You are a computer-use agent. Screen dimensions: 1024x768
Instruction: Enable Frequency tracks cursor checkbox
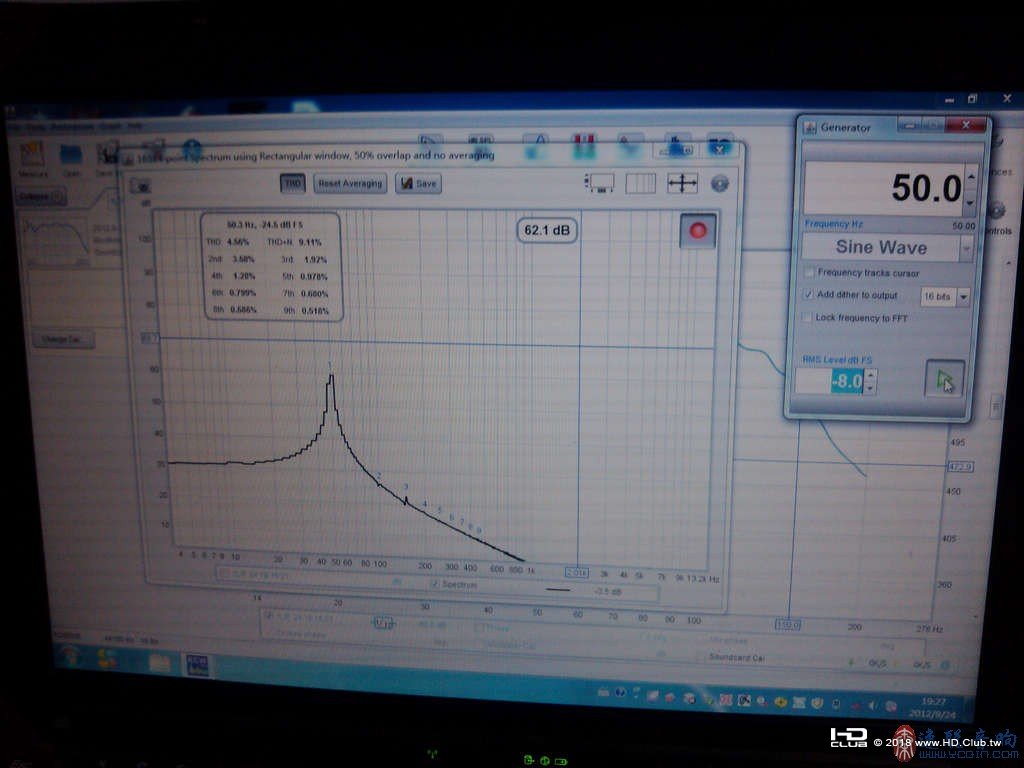click(809, 272)
